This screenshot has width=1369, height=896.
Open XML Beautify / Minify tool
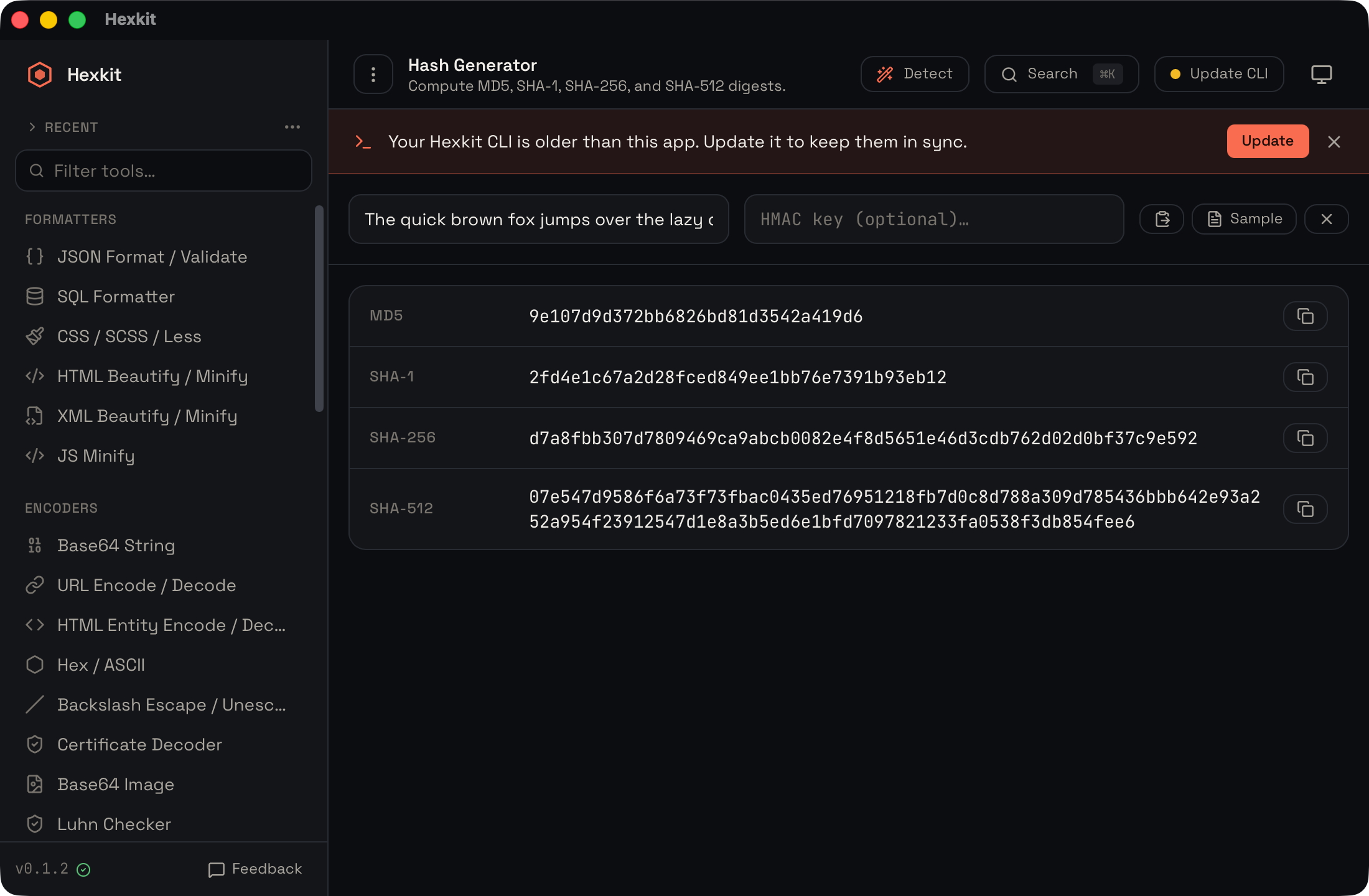pos(164,416)
